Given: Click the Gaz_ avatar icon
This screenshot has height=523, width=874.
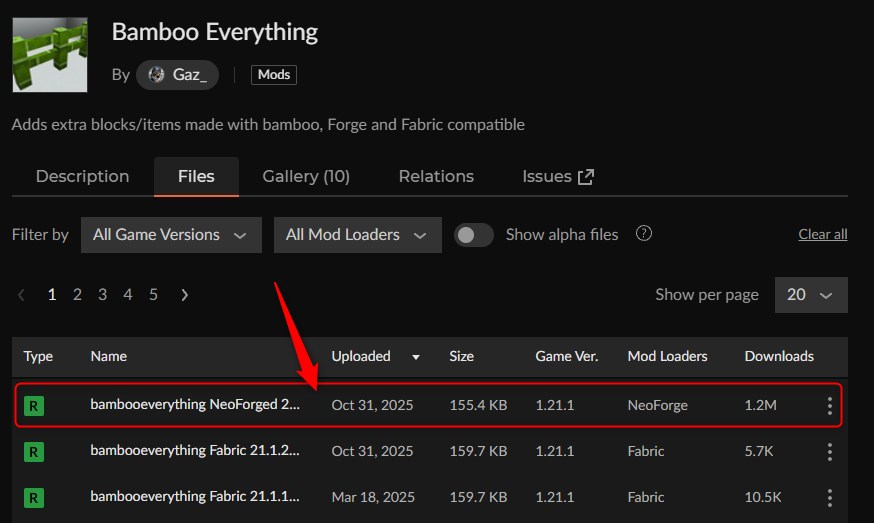Looking at the screenshot, I should tap(157, 75).
